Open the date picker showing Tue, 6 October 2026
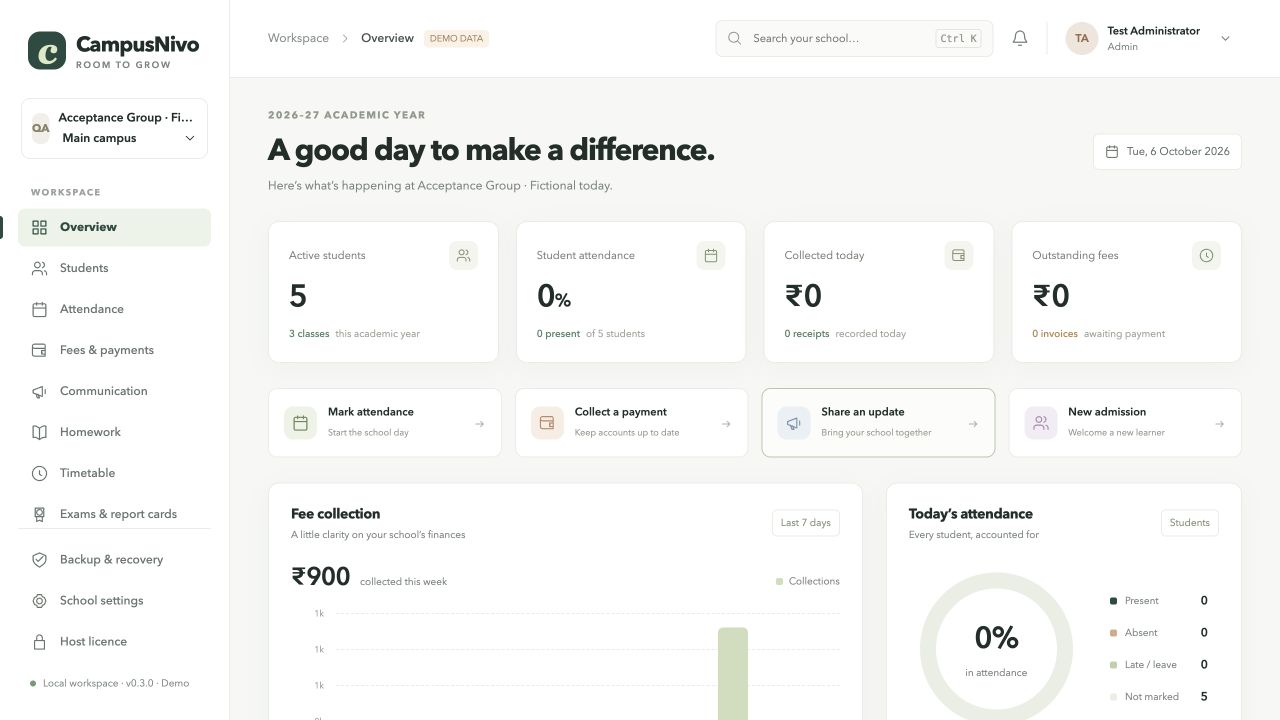The width and height of the screenshot is (1280, 720). pyautogui.click(x=1167, y=152)
